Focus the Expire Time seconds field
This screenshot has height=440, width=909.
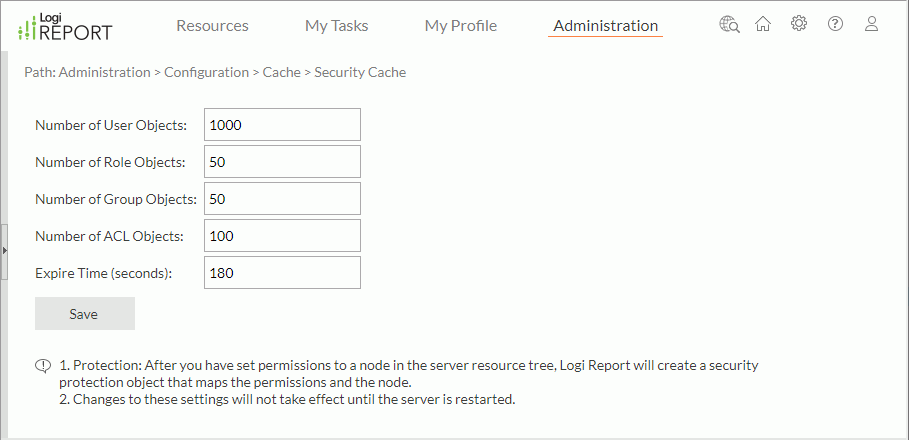click(x=282, y=273)
